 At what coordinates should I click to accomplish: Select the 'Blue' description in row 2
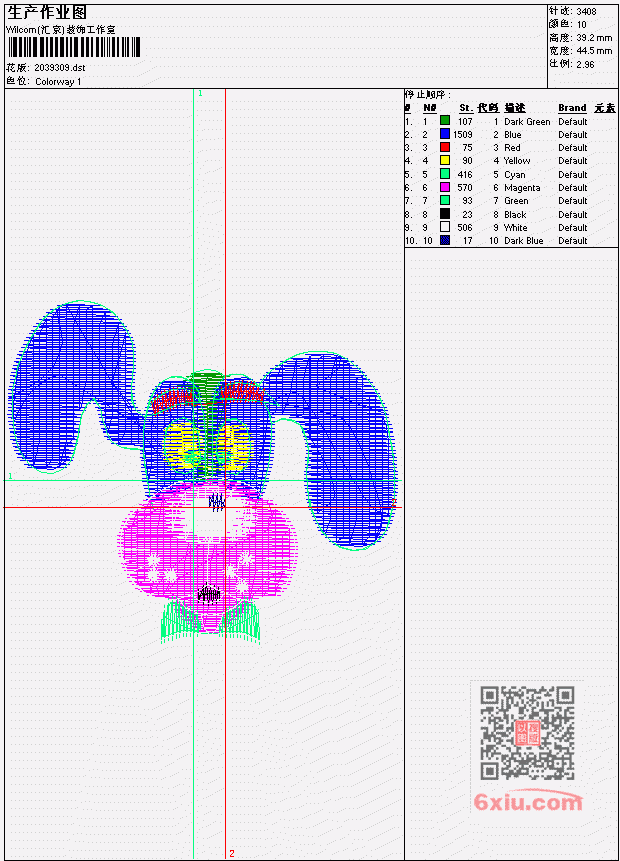[x=513, y=135]
